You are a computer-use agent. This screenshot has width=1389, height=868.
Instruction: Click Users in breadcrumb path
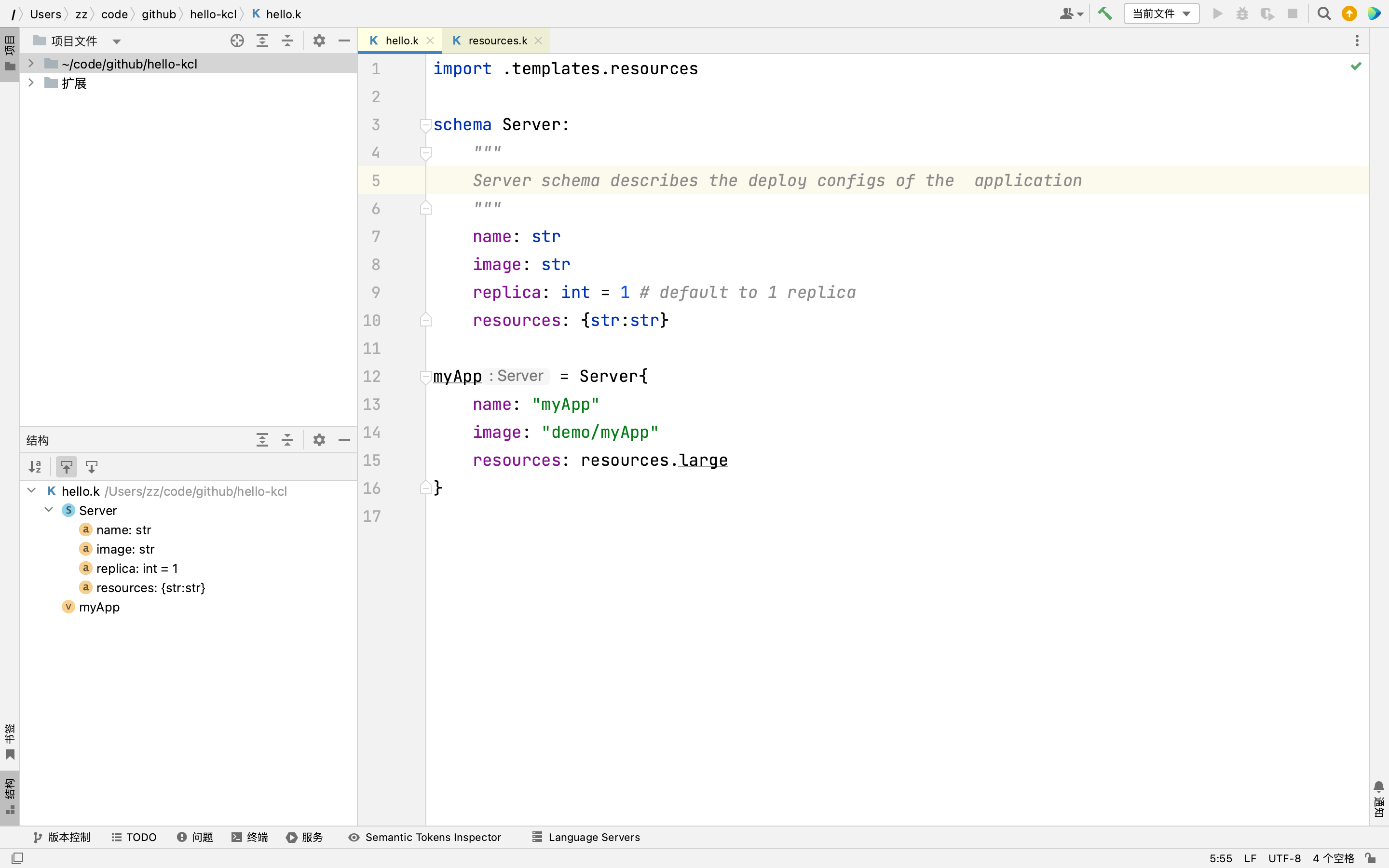45,14
